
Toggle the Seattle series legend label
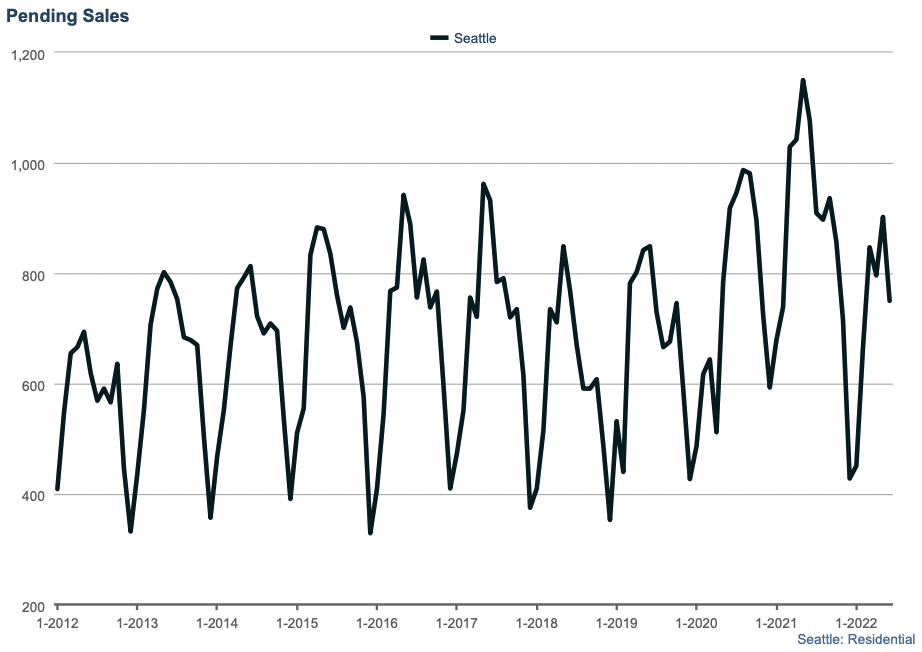[475, 38]
